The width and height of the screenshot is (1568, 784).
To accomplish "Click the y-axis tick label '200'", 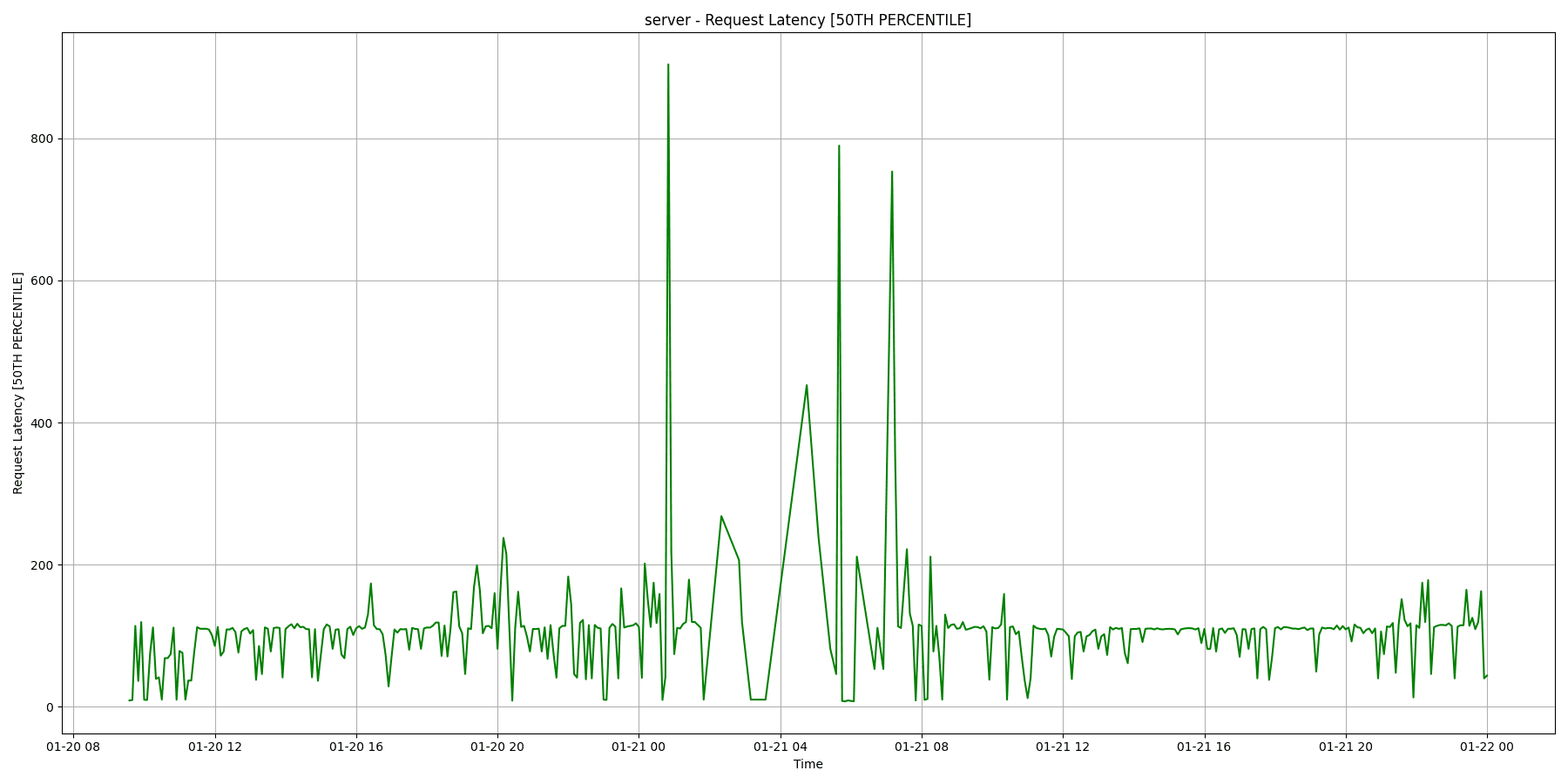I will point(43,564).
